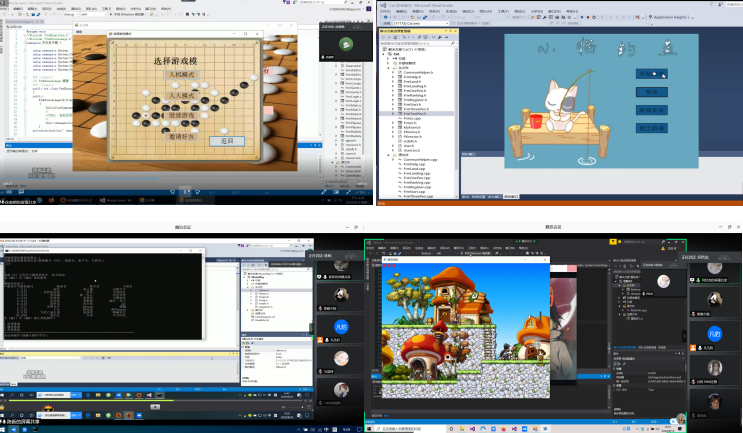Toggle the microphone icon in top-left meeting overlay
The height and width of the screenshot is (433, 743).
point(323,57)
